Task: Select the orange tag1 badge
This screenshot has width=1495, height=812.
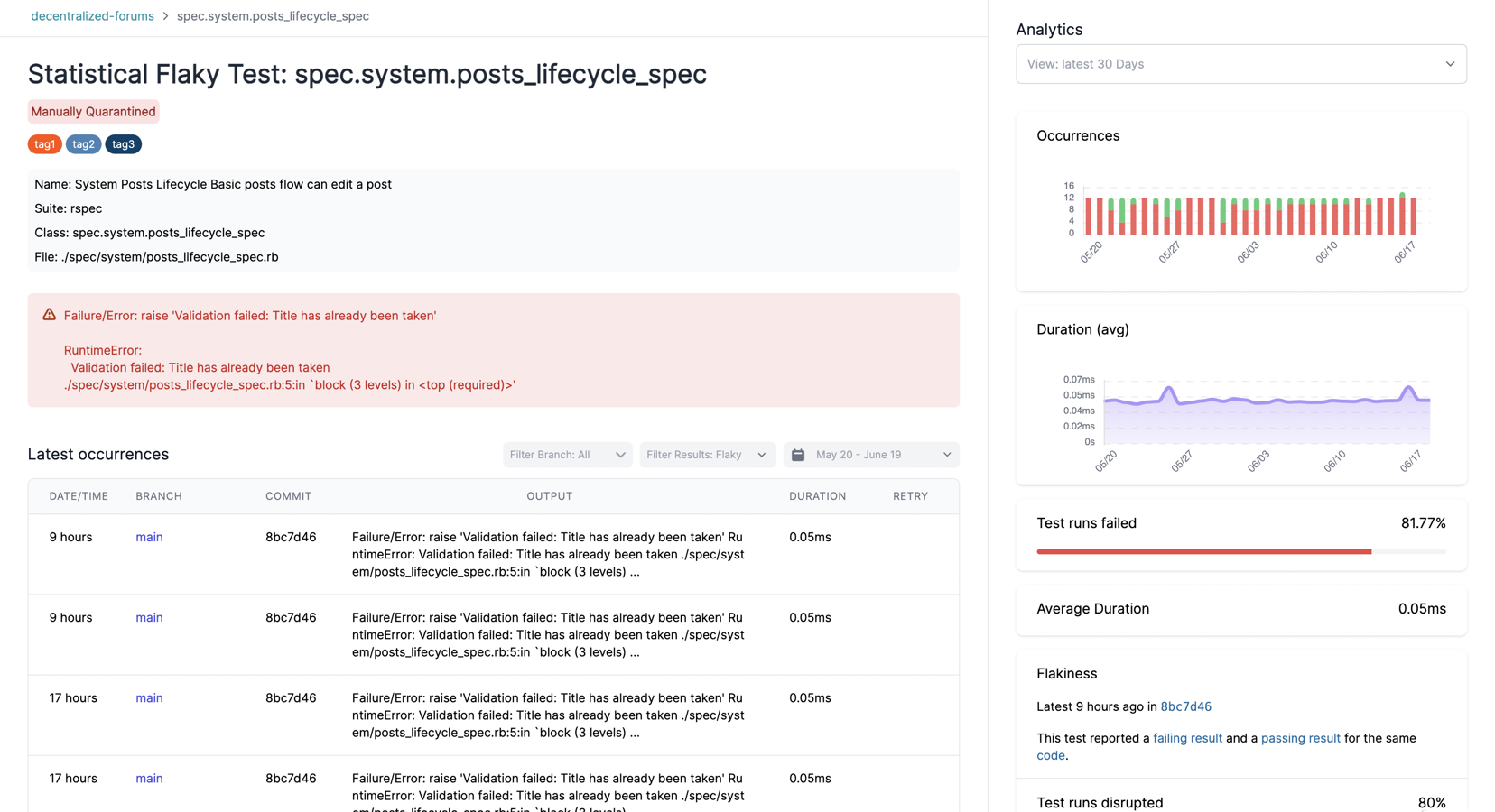Action: [44, 144]
